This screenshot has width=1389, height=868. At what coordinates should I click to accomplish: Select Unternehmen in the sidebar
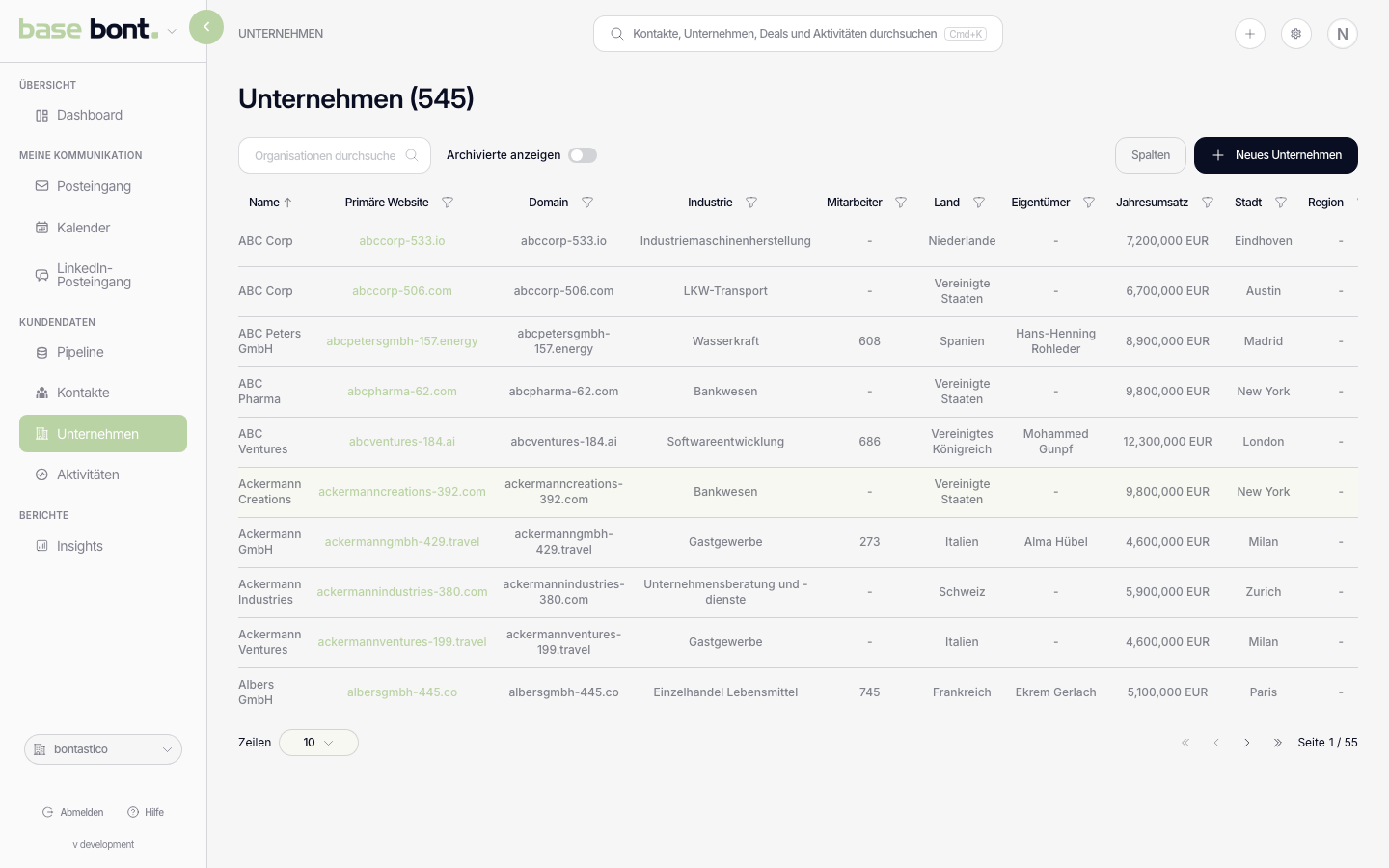(103, 434)
